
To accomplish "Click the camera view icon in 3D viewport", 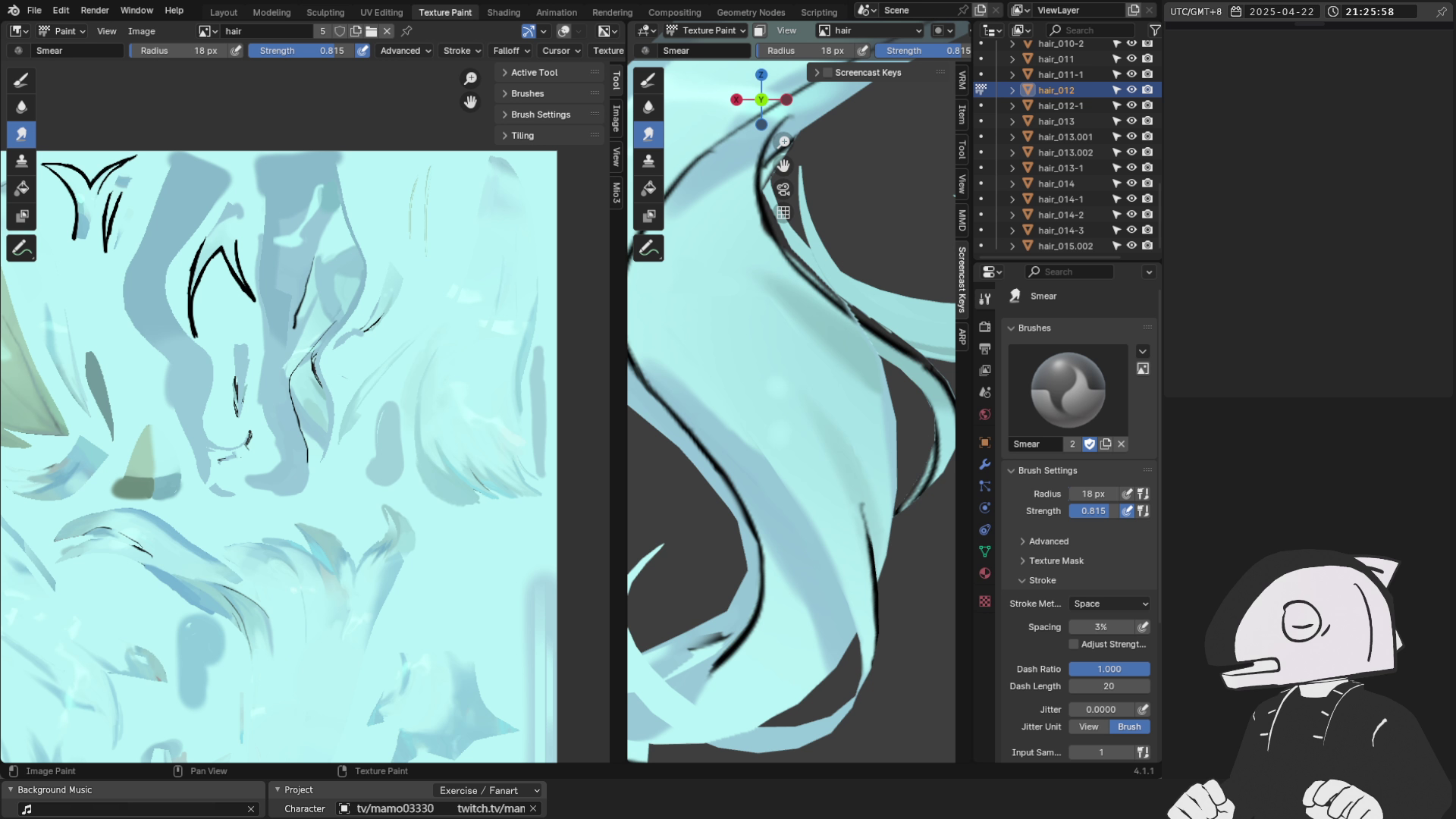I will [783, 190].
